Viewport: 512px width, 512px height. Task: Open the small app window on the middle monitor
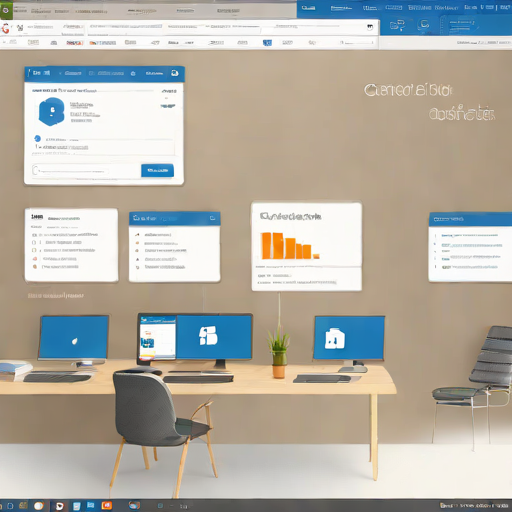point(157,337)
